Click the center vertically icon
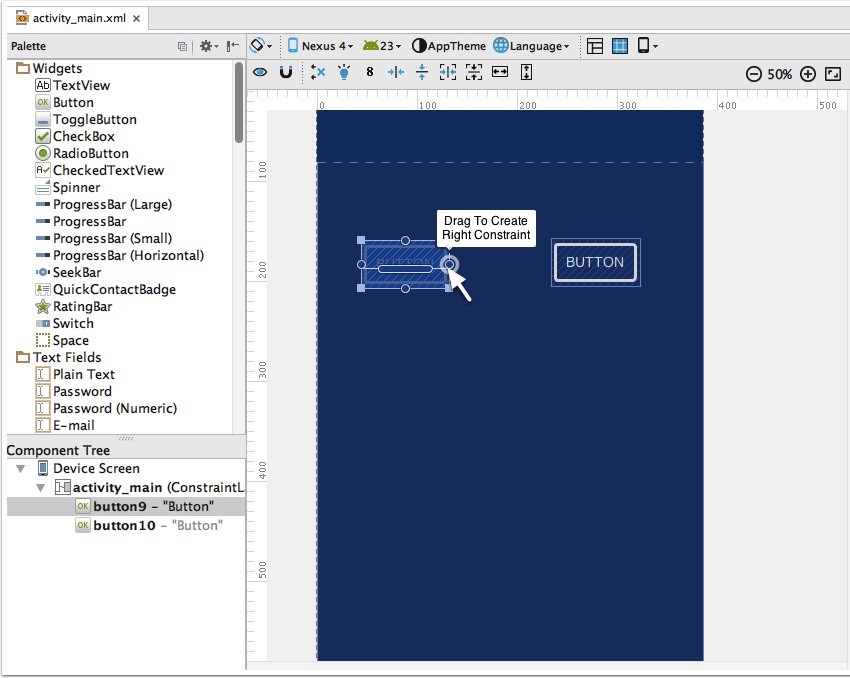Screen dimensions: 850x678 (422, 72)
